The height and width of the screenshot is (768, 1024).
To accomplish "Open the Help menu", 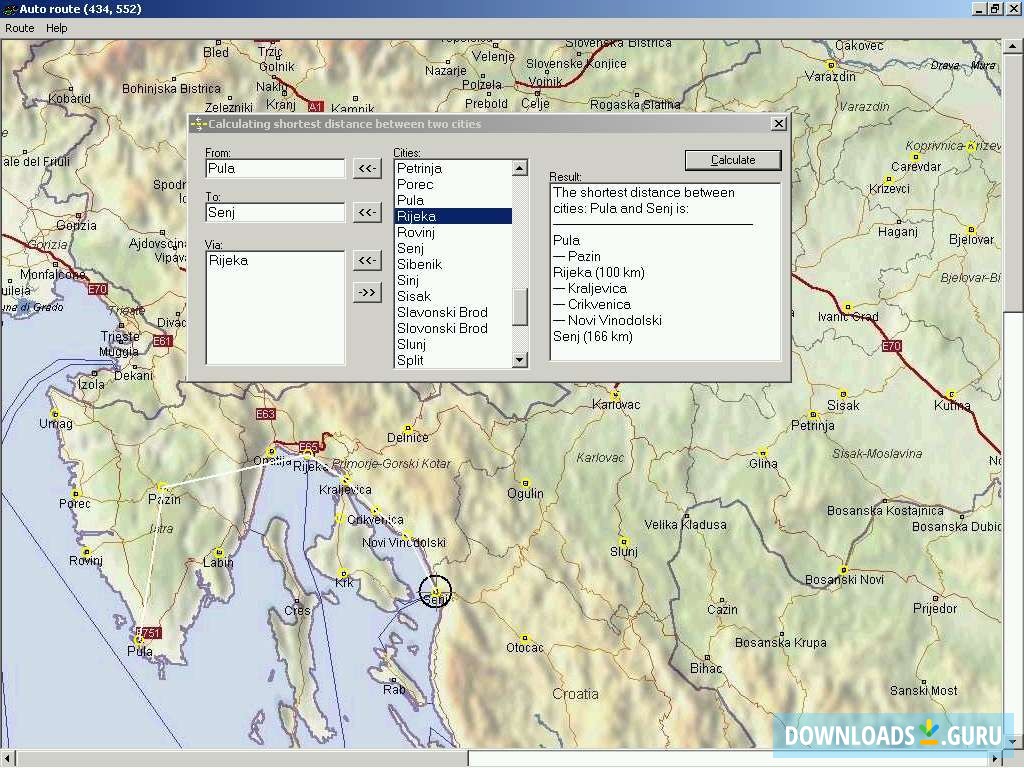I will 57,28.
